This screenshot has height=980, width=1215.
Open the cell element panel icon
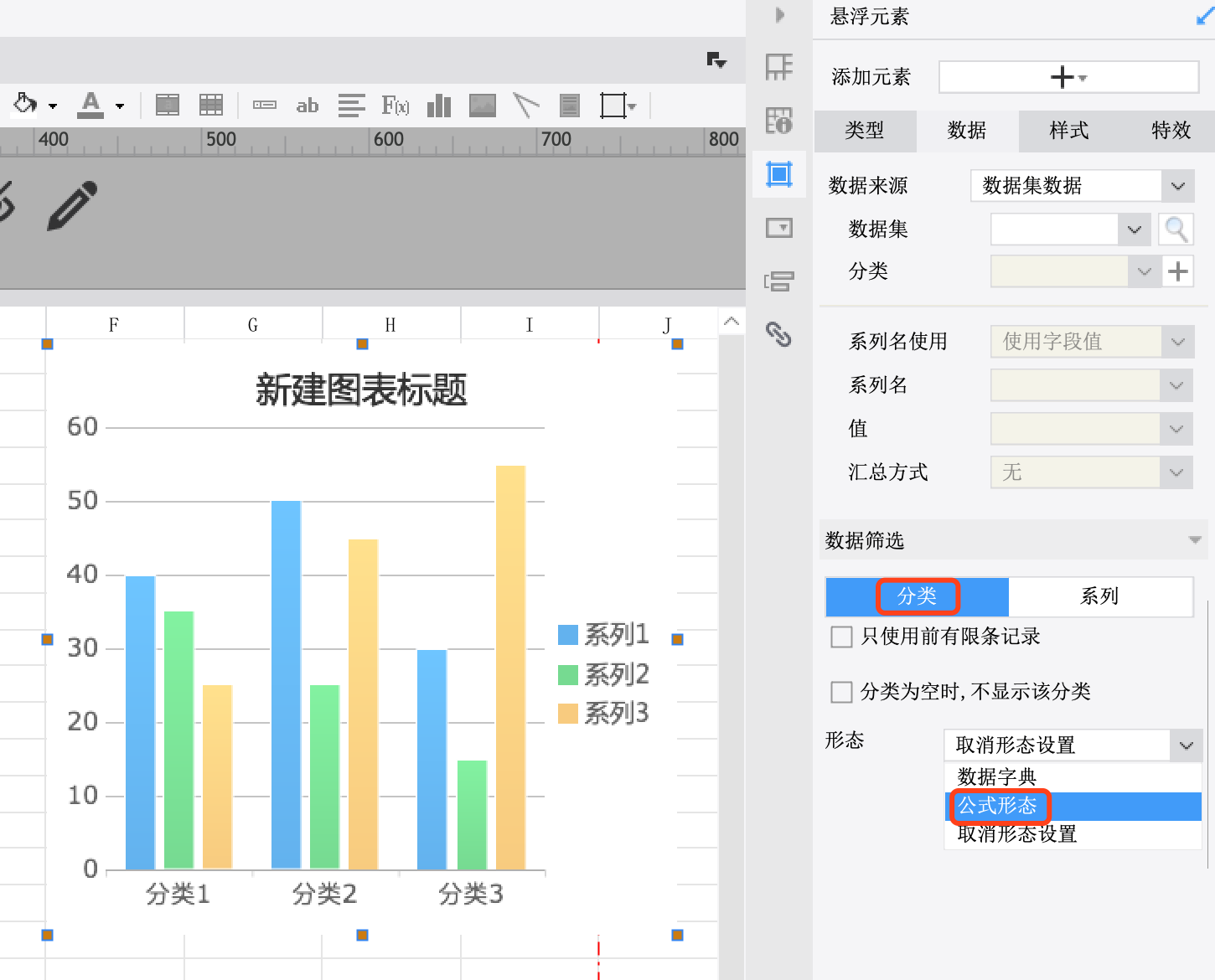[779, 66]
